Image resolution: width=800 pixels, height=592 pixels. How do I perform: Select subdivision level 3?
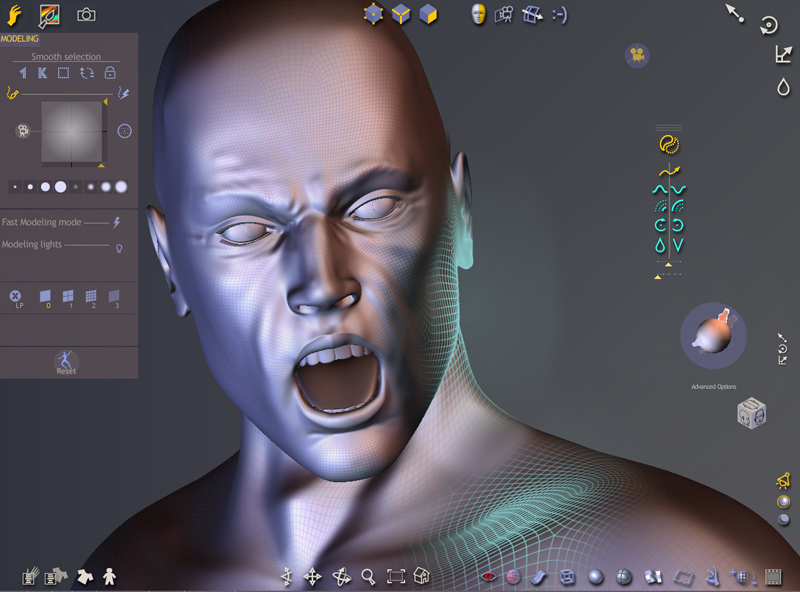click(114, 299)
